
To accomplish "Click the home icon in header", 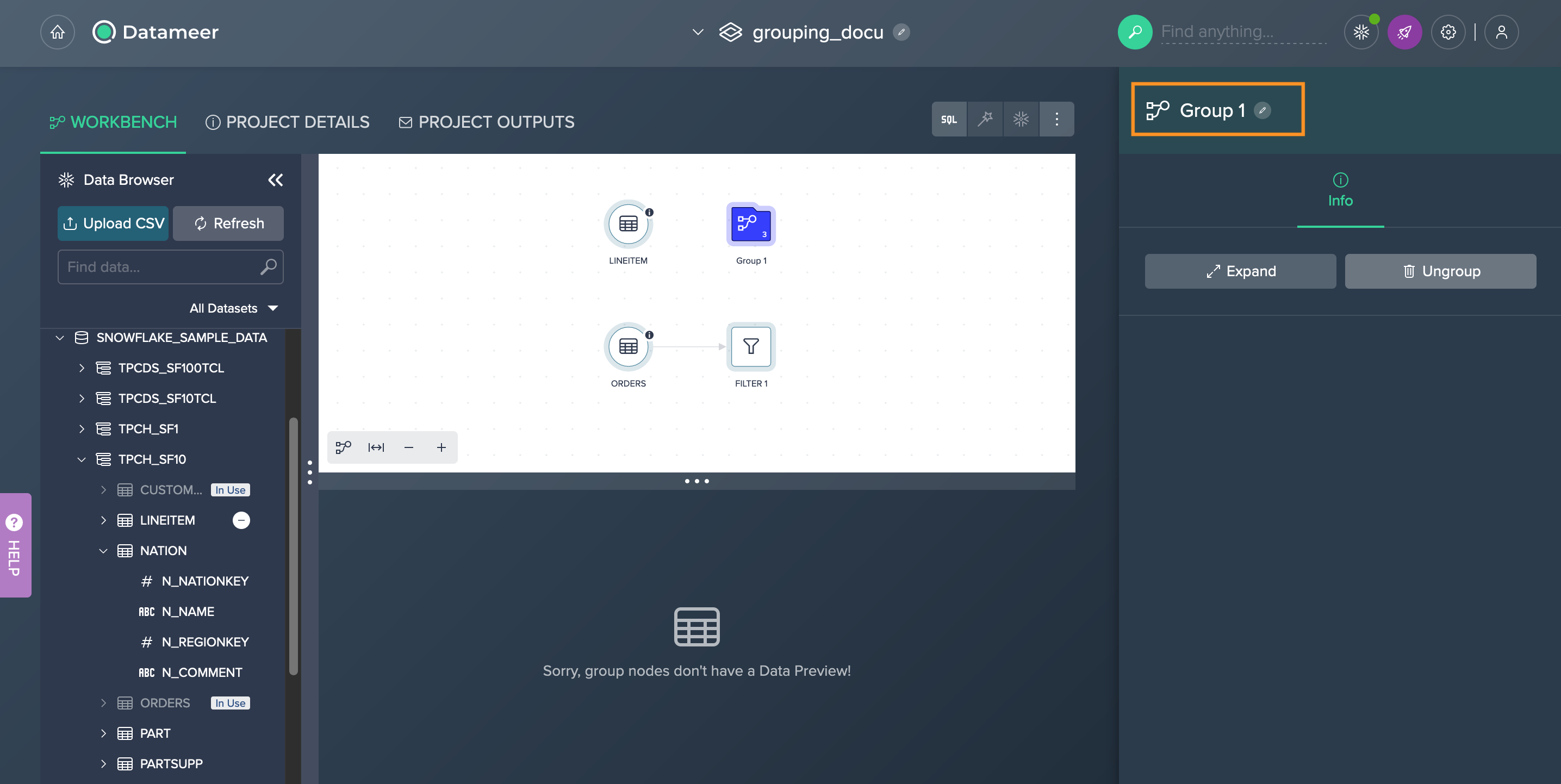I will pos(58,32).
